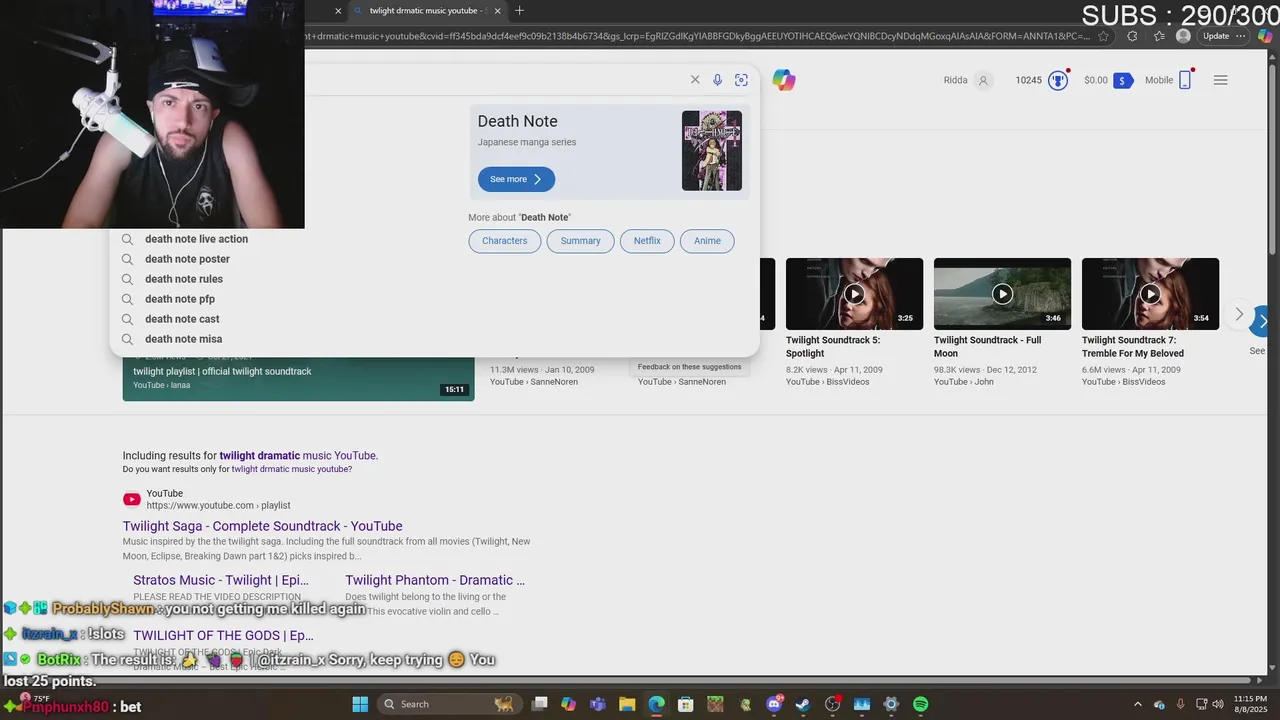Open the Bing hamburger menu
The image size is (1280, 720).
pyautogui.click(x=1220, y=80)
